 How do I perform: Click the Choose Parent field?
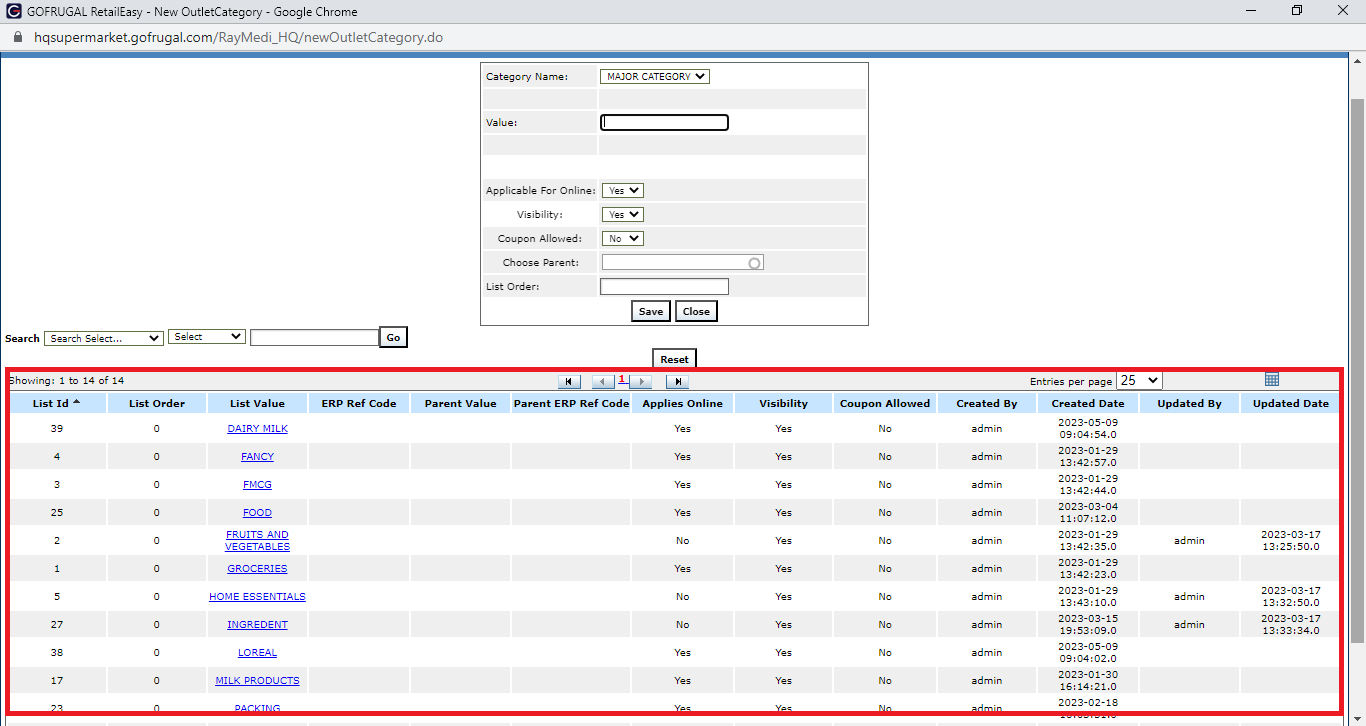682,263
